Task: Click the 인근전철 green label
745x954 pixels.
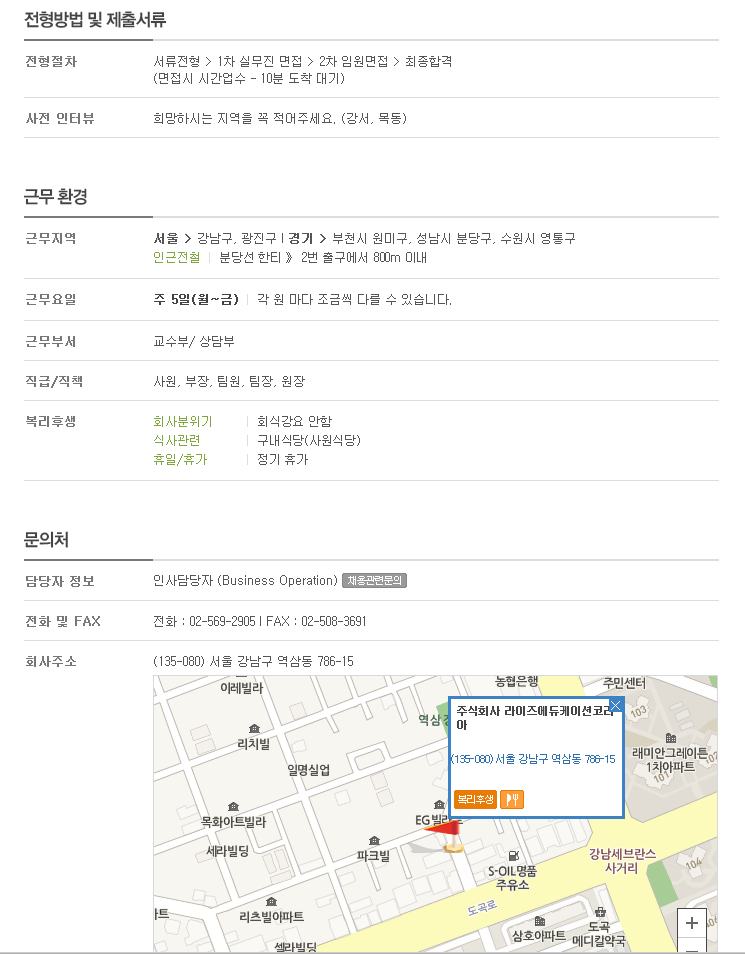Action: [177, 257]
